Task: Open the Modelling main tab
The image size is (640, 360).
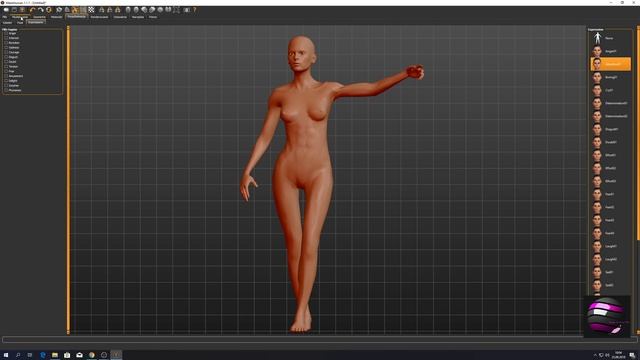Action: point(20,17)
